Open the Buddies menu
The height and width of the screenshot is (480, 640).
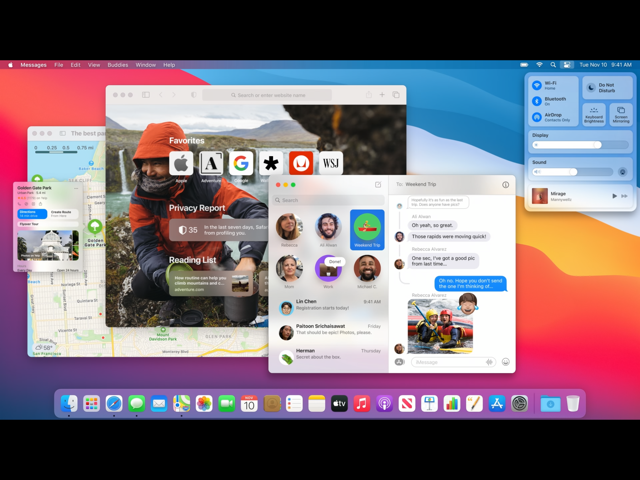118,65
